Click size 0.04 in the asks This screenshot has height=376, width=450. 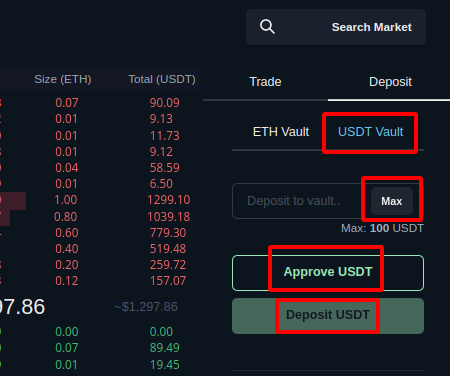point(67,168)
